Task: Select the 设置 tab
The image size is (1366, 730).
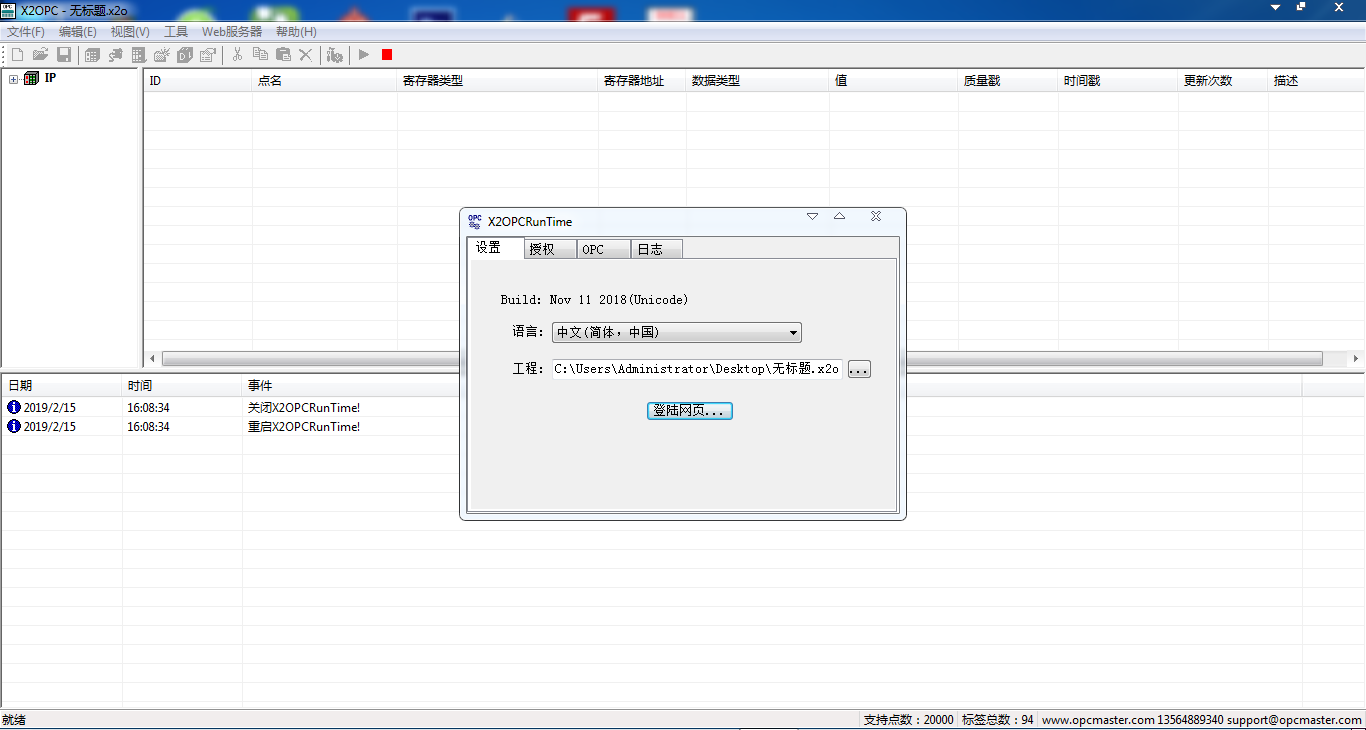Action: (x=496, y=248)
